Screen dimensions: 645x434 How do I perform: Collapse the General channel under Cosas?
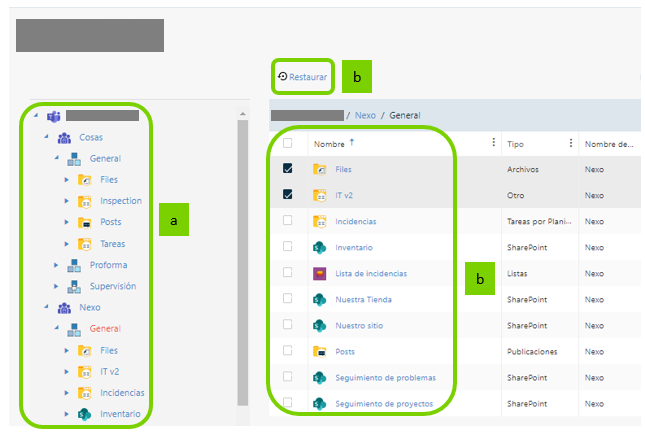pyautogui.click(x=57, y=157)
